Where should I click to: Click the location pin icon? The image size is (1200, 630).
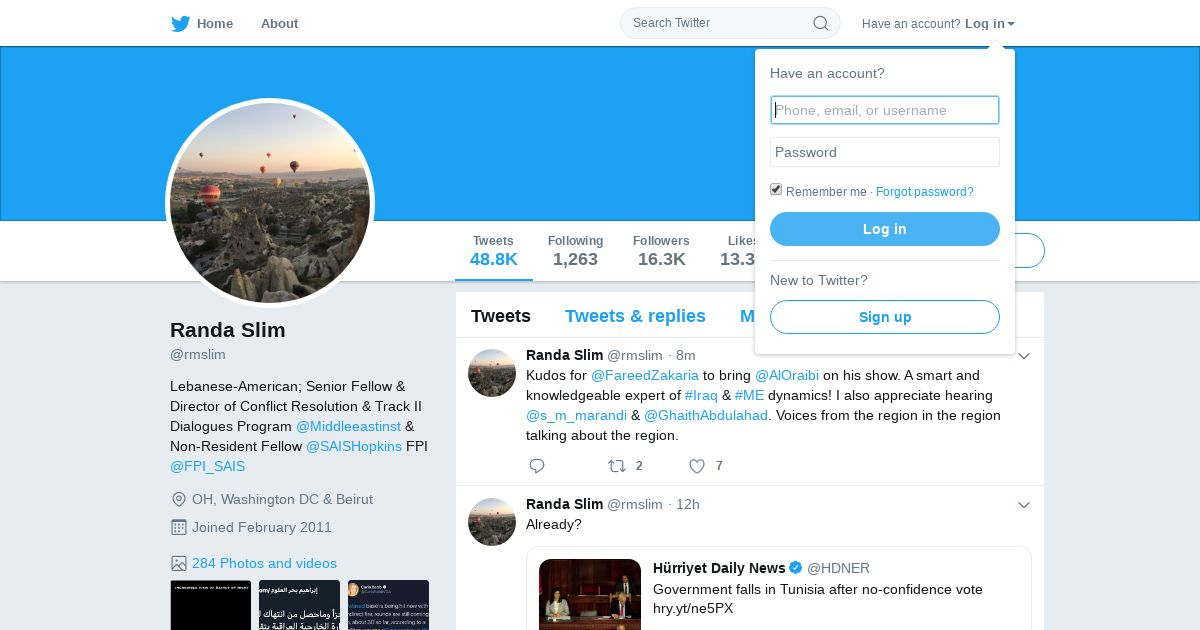(179, 499)
